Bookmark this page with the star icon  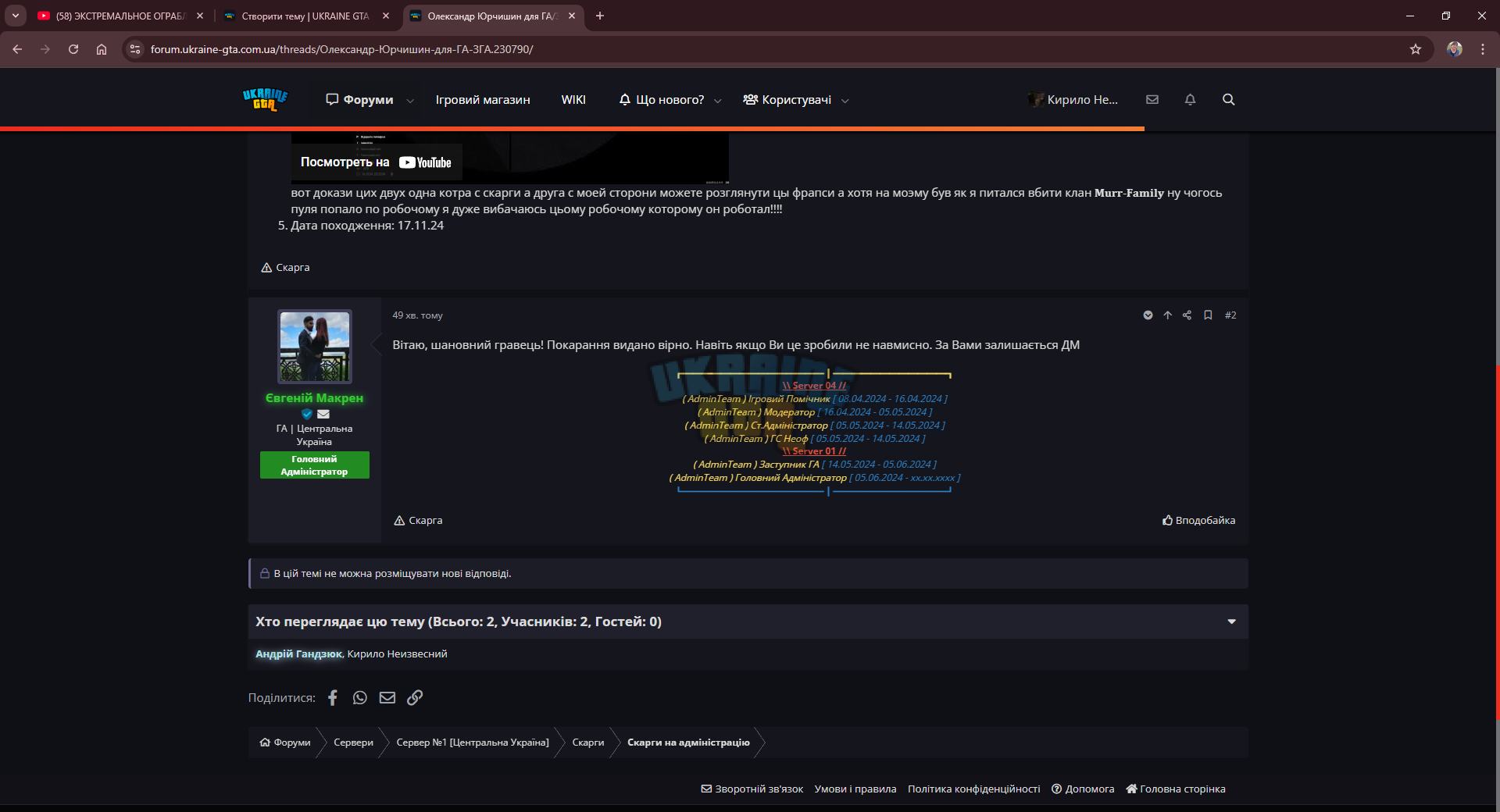(x=1416, y=49)
